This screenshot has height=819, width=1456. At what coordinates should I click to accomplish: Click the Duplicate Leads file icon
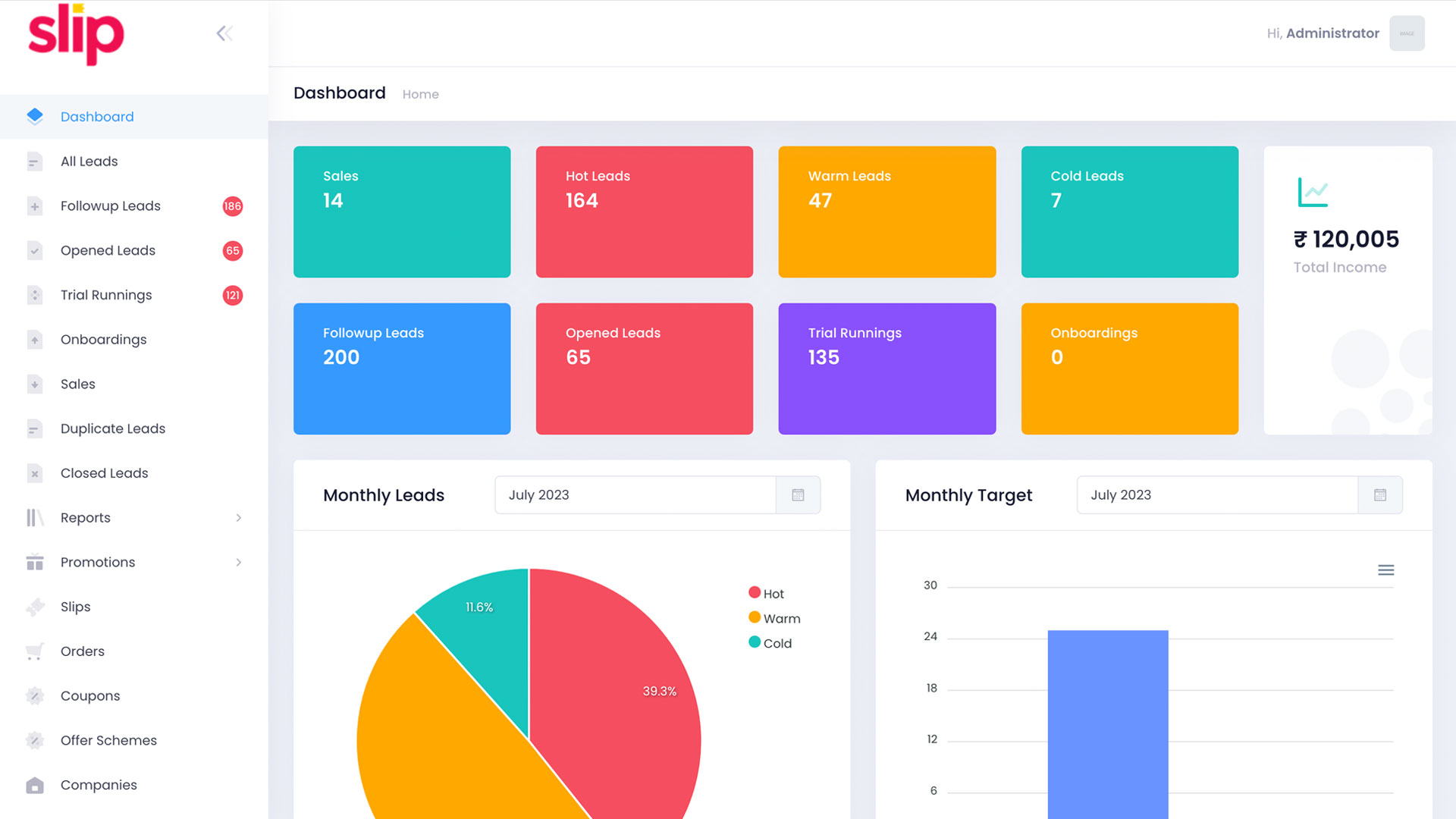tap(35, 428)
